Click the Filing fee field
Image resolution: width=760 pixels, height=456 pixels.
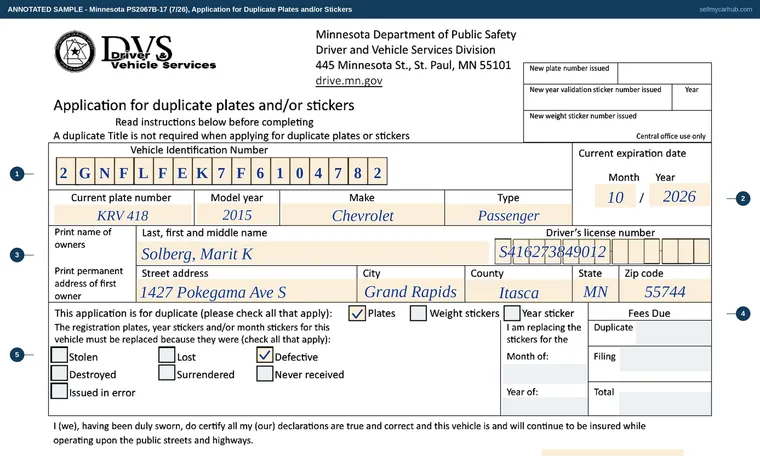665,360
